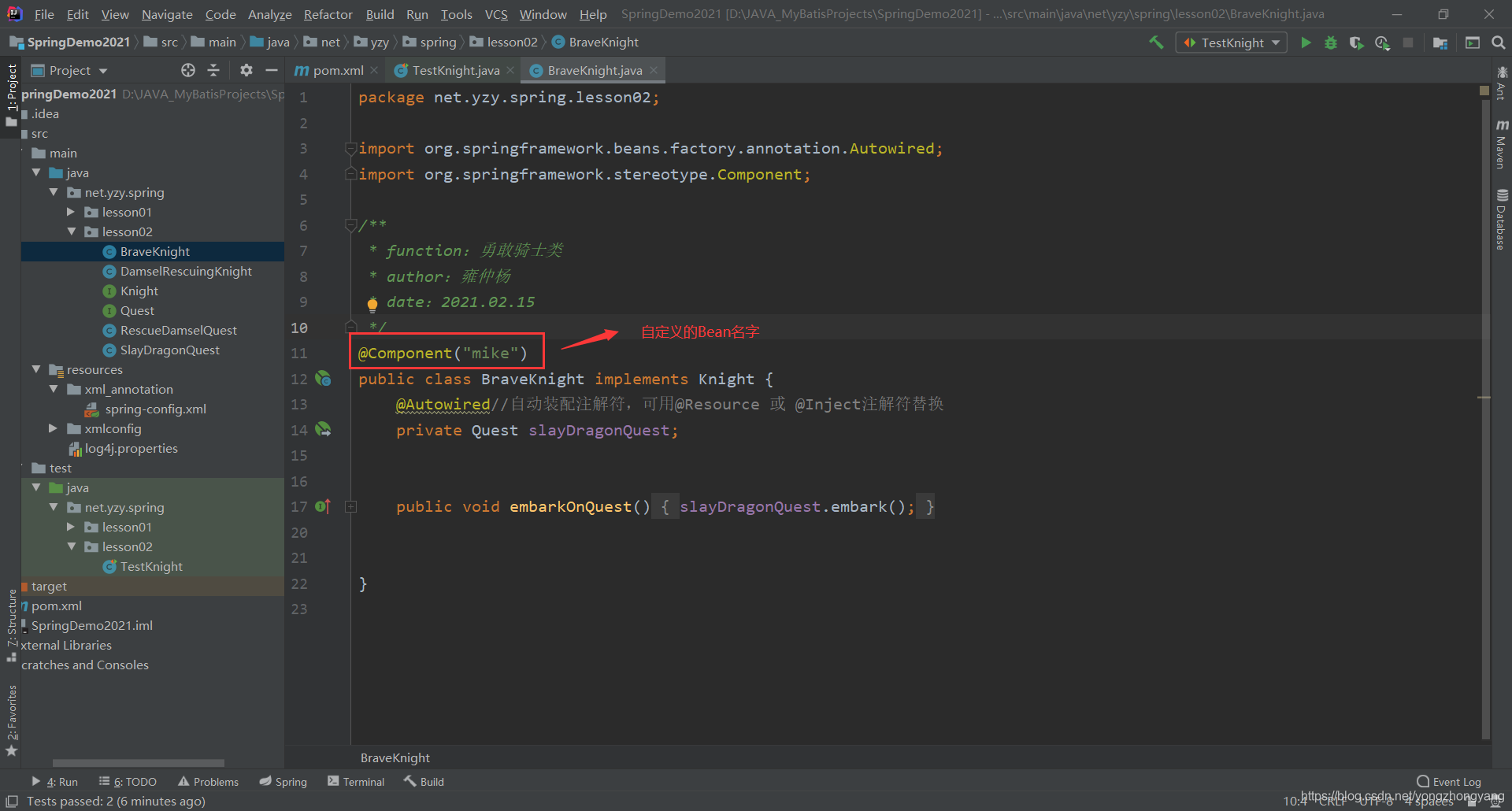Hide the Project panel with minus icon
The height and width of the screenshot is (811, 1512).
point(272,70)
